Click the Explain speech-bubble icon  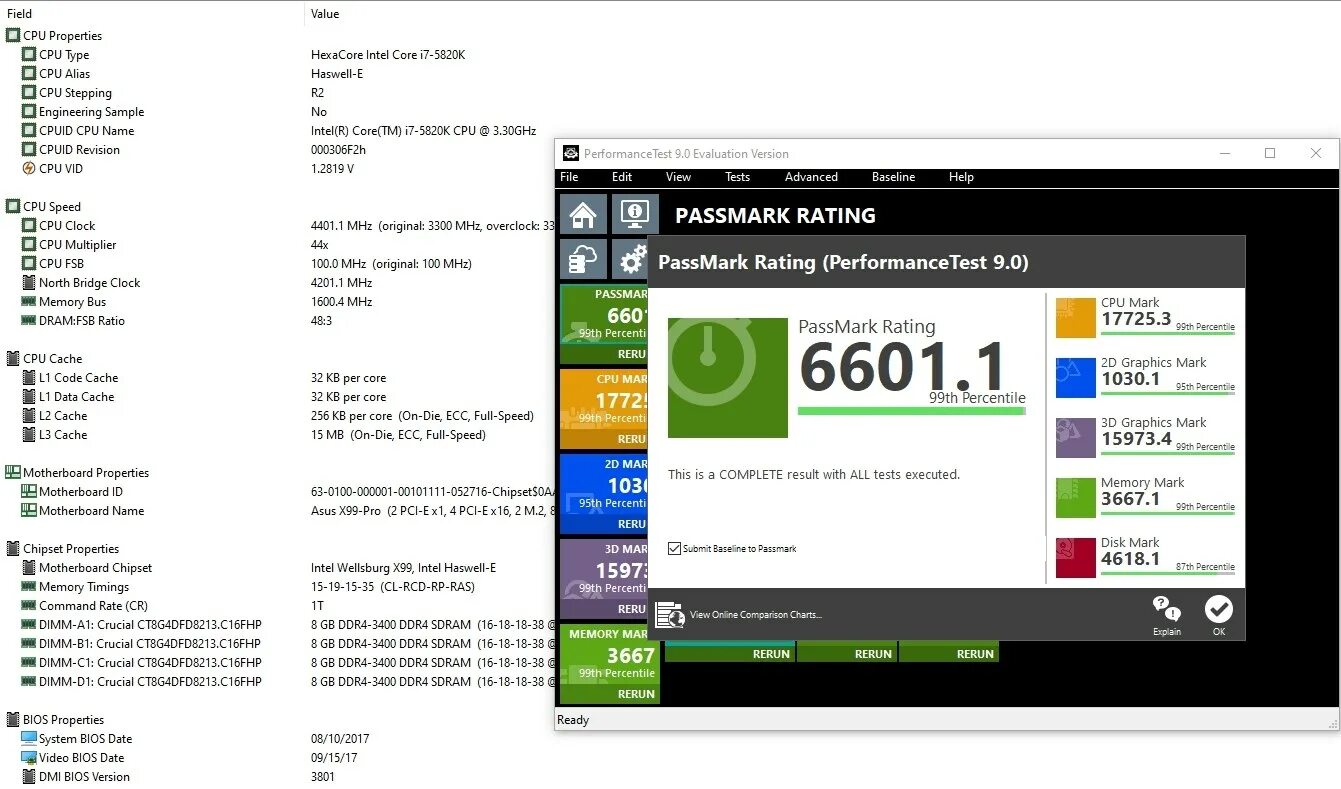pos(1166,615)
